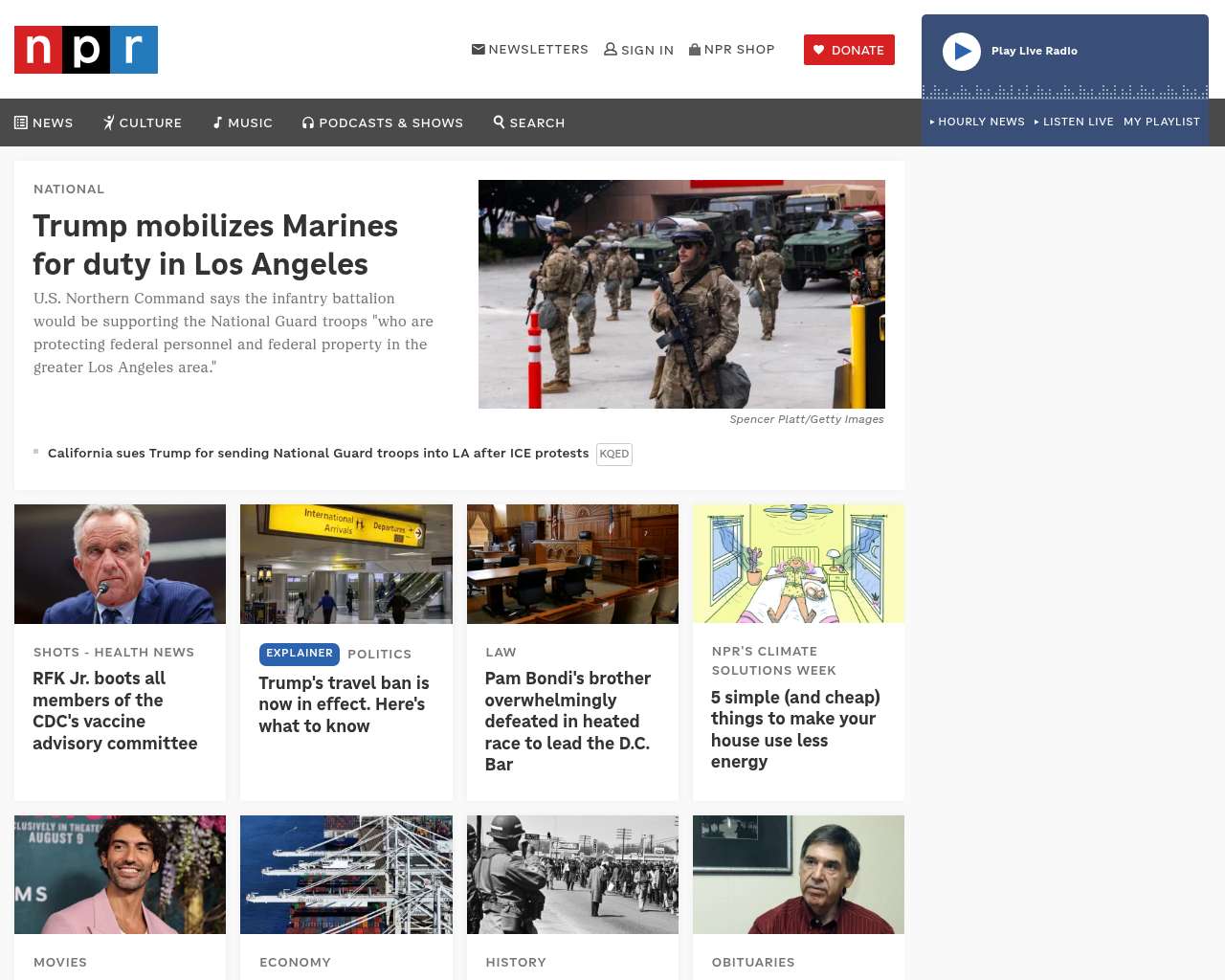Open the soldiers photo of lead story
This screenshot has height=980, width=1225.
click(x=681, y=294)
